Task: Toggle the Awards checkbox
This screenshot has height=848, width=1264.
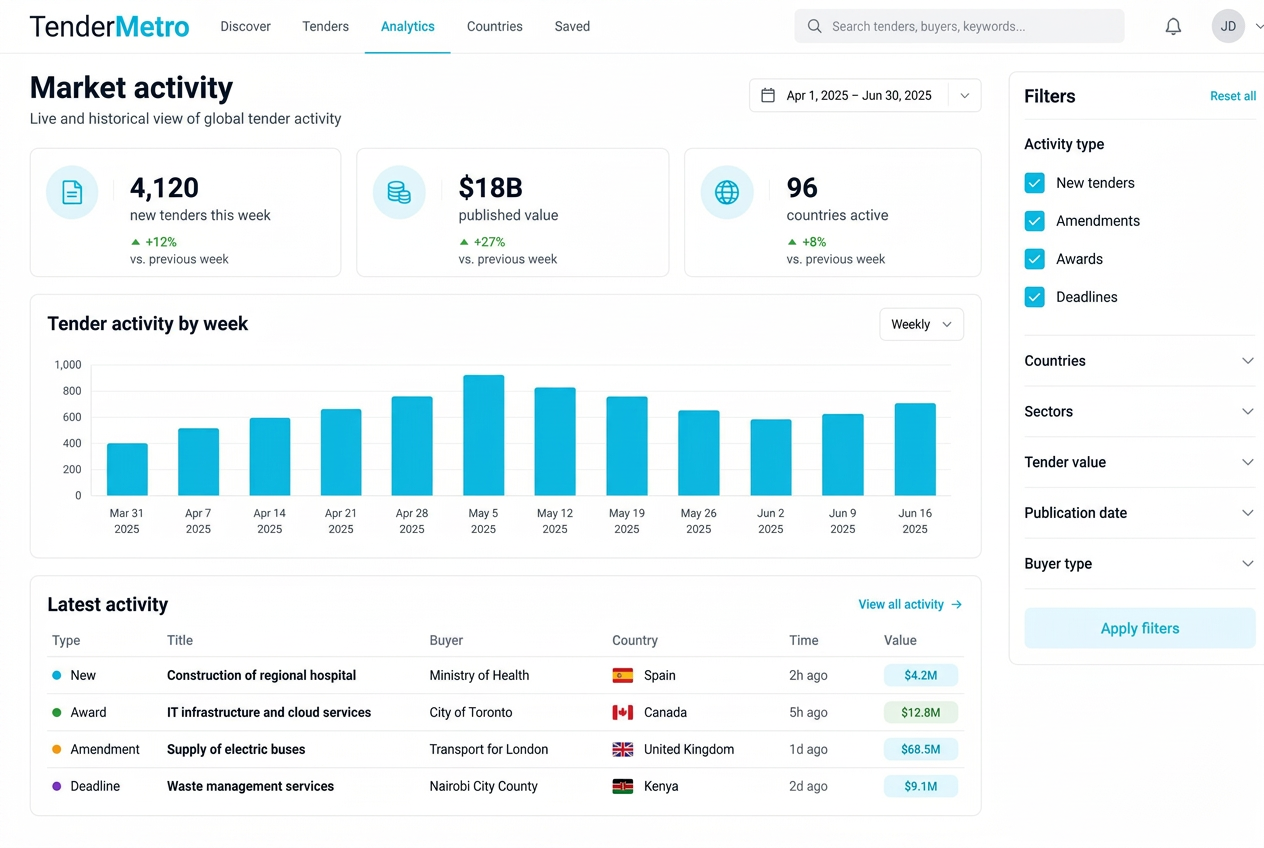Action: [1035, 259]
